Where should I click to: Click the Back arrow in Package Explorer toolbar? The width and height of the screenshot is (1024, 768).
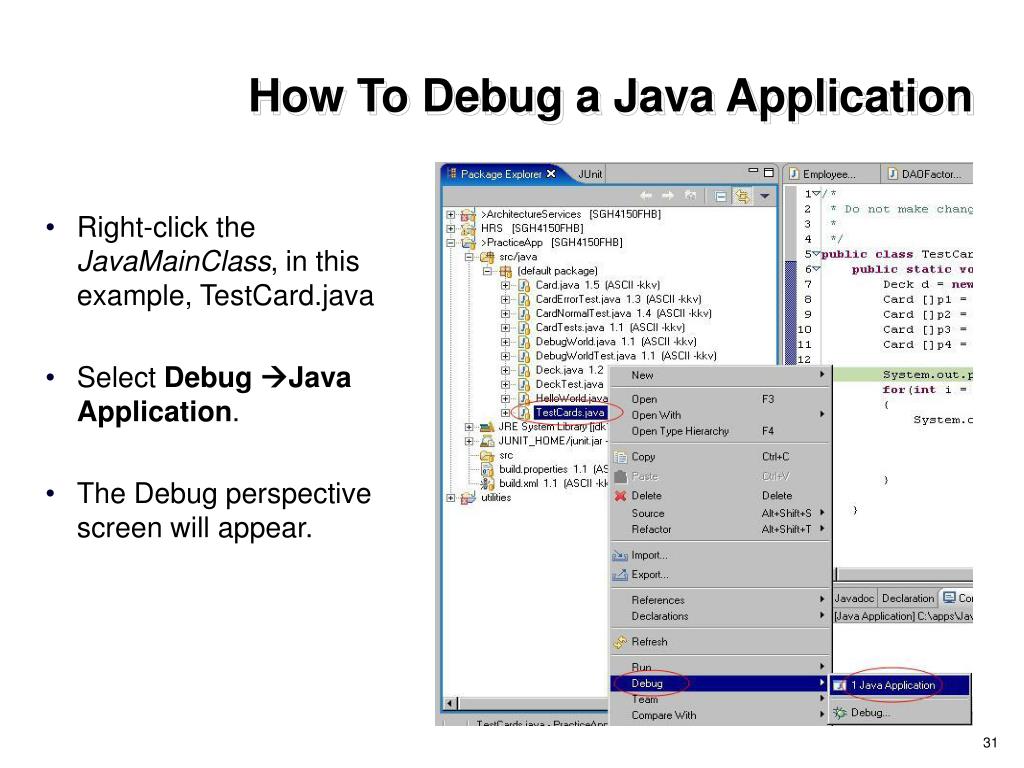coord(646,196)
